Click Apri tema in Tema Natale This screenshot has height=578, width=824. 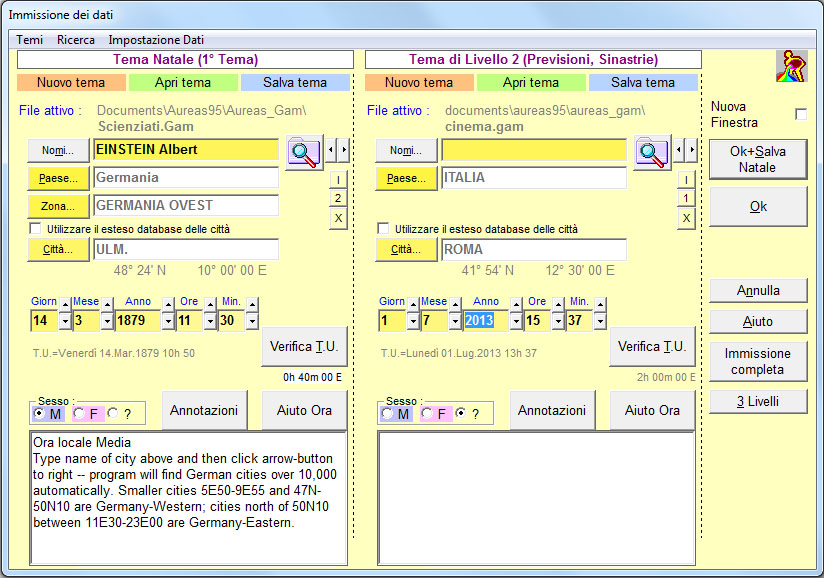183,82
